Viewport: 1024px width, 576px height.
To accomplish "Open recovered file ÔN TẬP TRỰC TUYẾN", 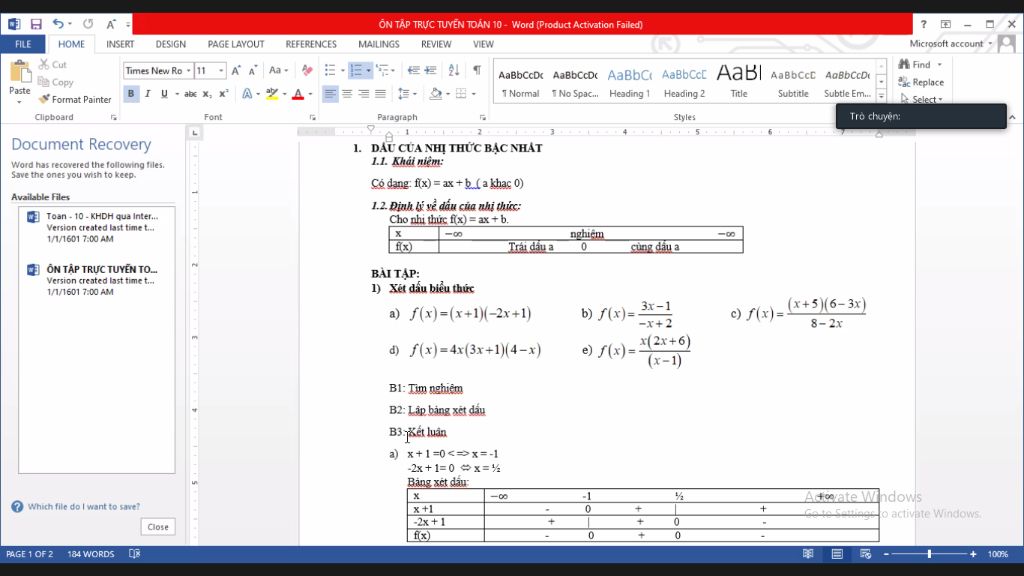I will [x=97, y=280].
